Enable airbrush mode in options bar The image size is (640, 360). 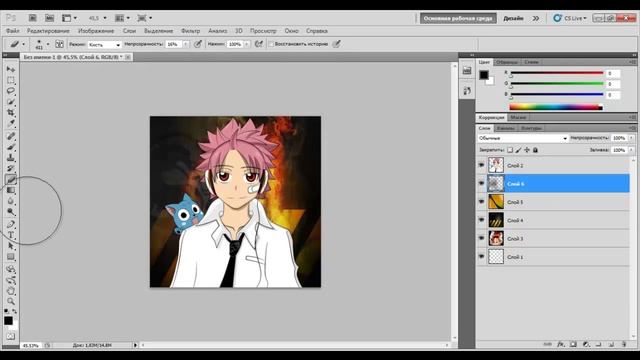click(x=258, y=44)
